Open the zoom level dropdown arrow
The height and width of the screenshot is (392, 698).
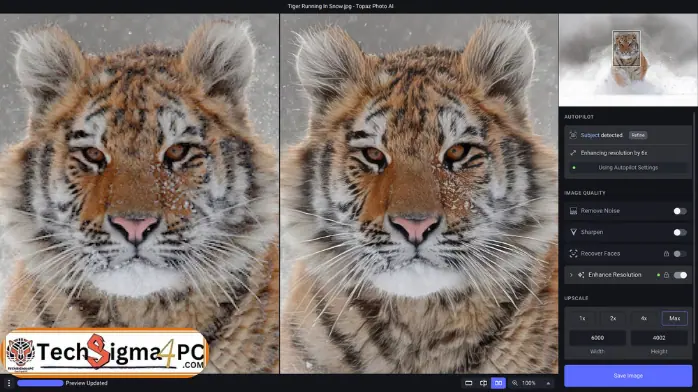[548, 383]
